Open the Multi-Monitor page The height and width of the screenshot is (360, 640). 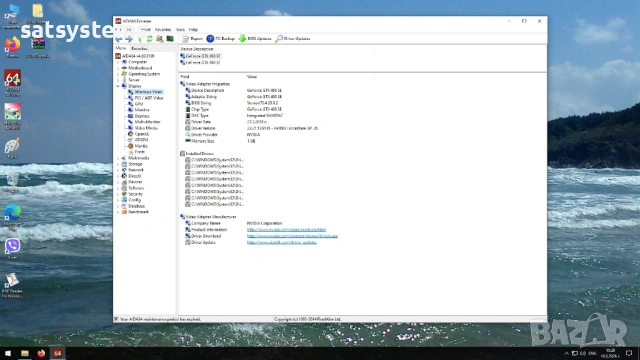tap(144, 122)
